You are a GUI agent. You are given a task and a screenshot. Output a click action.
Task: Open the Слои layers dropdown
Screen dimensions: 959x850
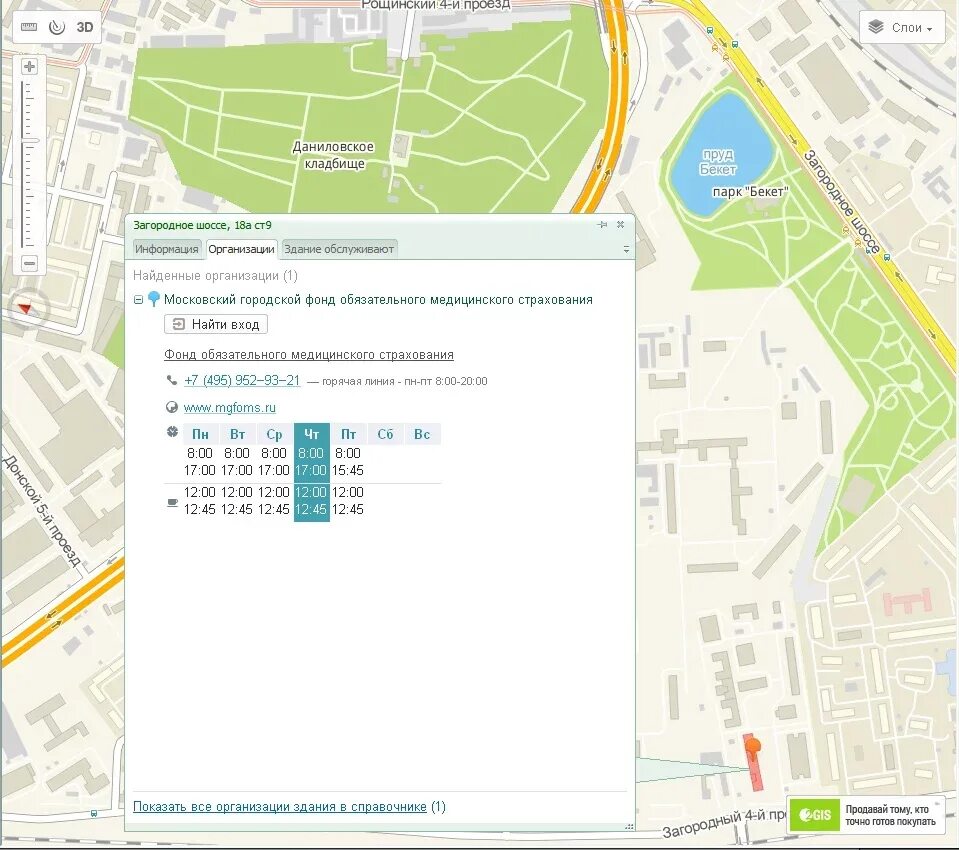pos(902,28)
